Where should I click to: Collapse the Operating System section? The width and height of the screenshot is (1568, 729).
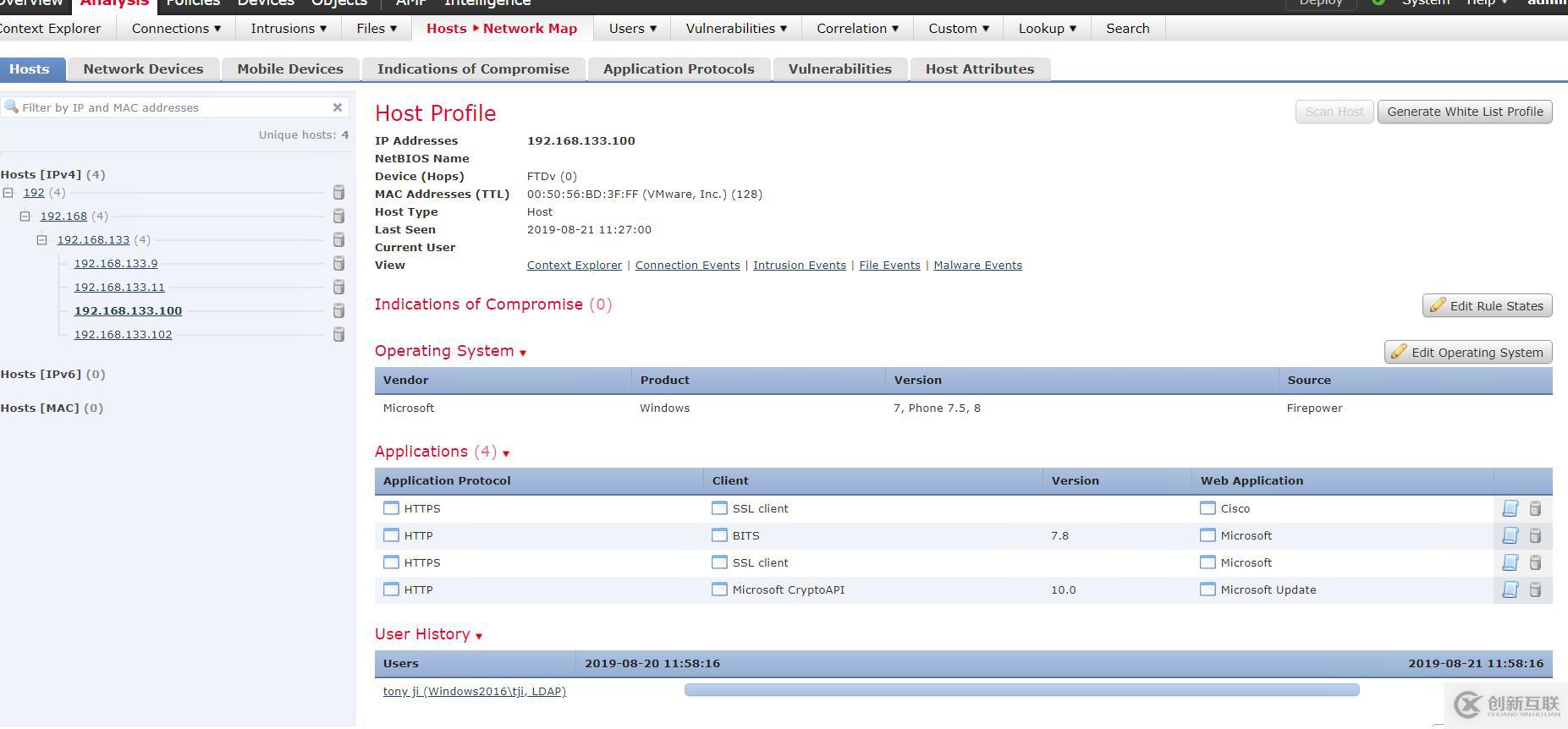(523, 353)
